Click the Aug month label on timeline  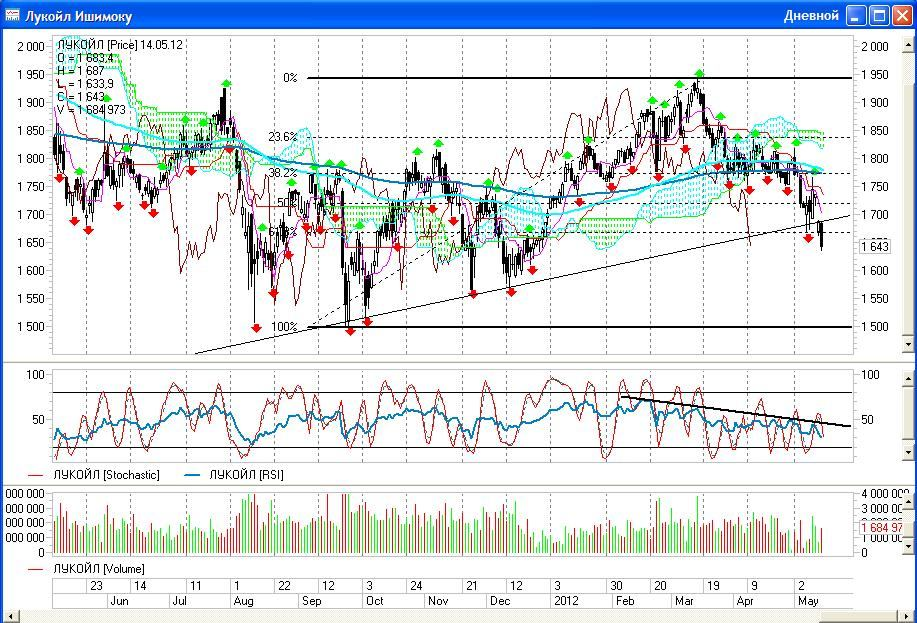pos(243,601)
